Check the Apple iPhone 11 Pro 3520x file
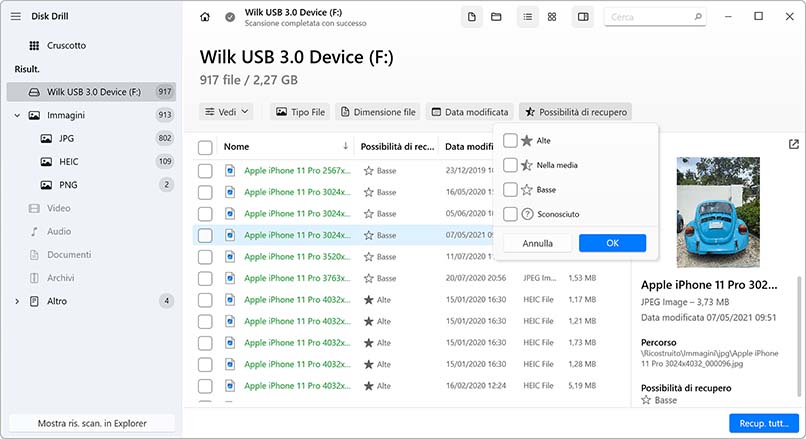The image size is (806, 439). pyautogui.click(x=205, y=257)
